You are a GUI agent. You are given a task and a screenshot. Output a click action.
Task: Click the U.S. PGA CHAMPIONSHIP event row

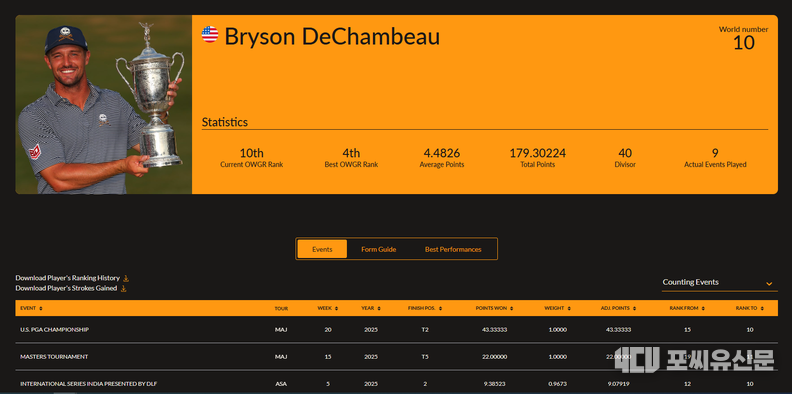pos(397,329)
